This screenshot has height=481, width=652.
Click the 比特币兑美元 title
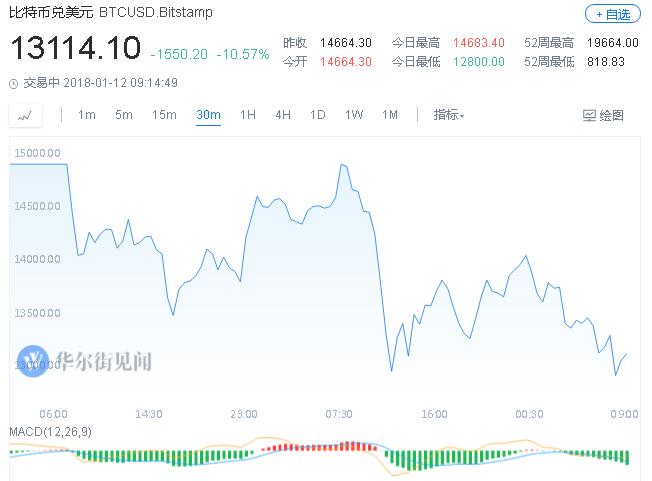50,15
